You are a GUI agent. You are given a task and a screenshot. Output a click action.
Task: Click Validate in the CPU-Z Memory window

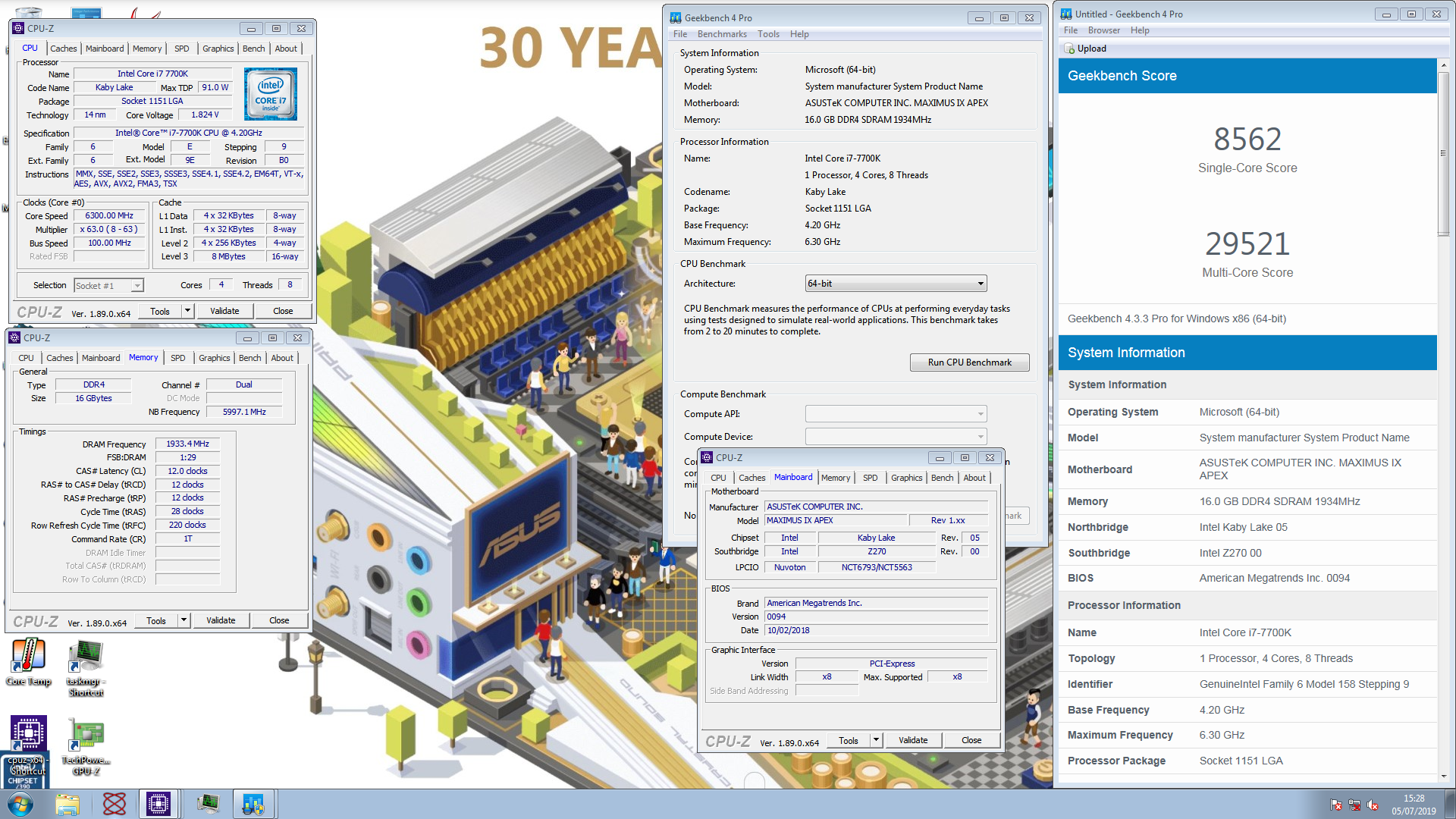coord(221,620)
